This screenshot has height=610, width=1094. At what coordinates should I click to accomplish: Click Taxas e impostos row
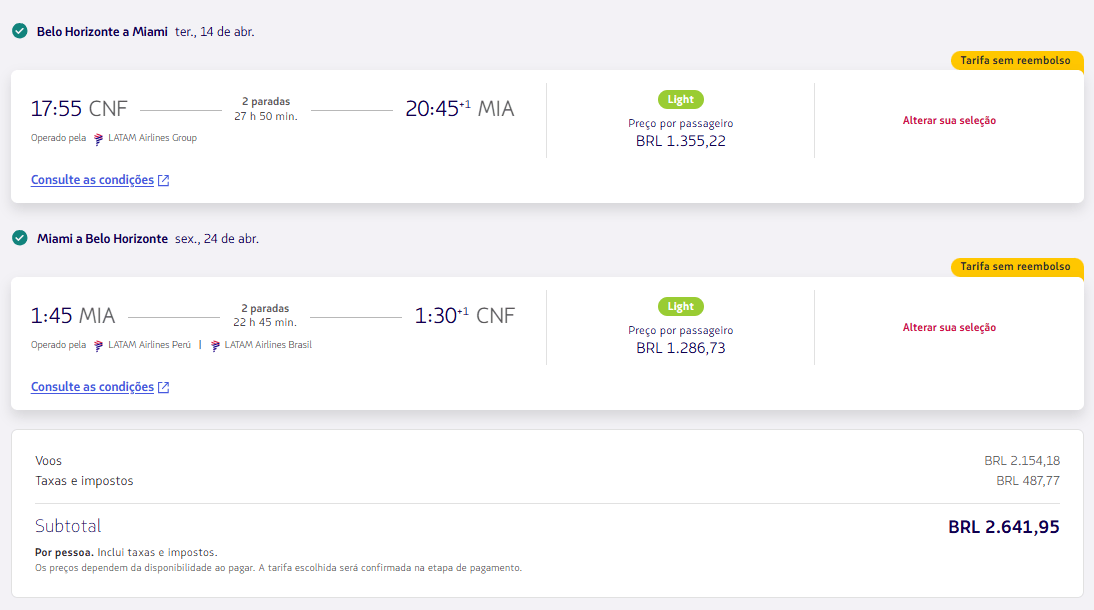pos(84,481)
